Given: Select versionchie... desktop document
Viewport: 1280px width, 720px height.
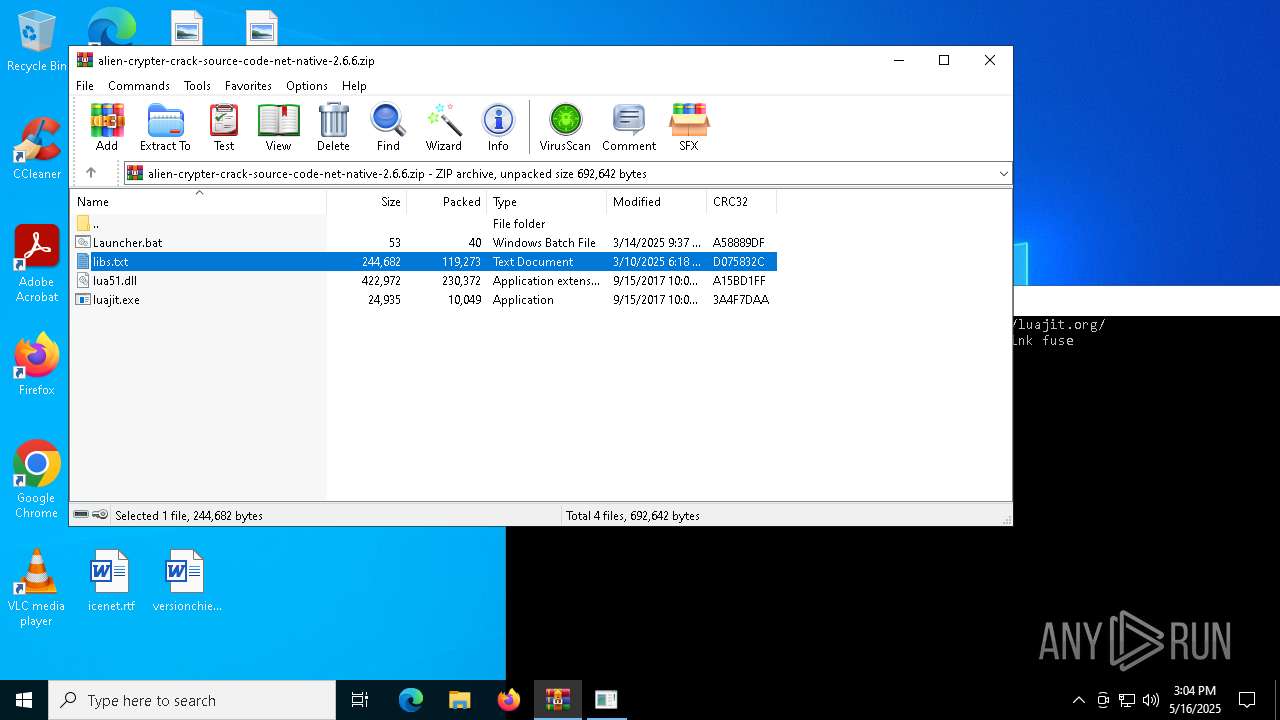Looking at the screenshot, I should [x=187, y=580].
